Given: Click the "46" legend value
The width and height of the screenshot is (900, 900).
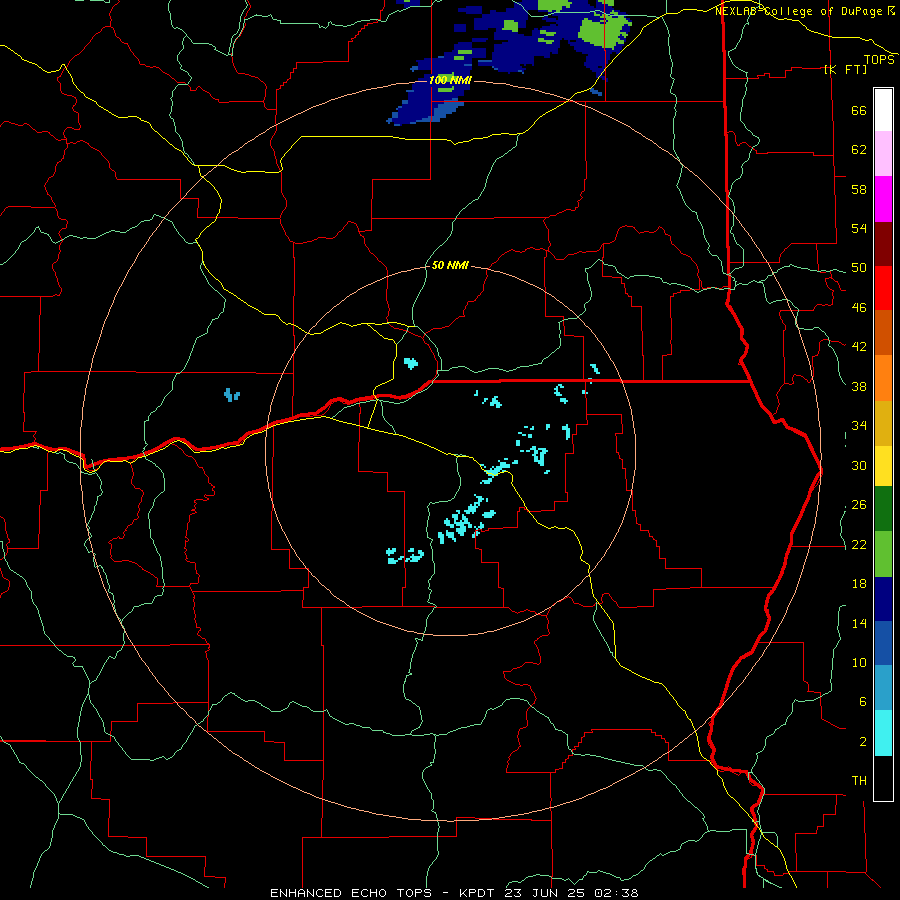Looking at the screenshot, I should click(x=859, y=308).
